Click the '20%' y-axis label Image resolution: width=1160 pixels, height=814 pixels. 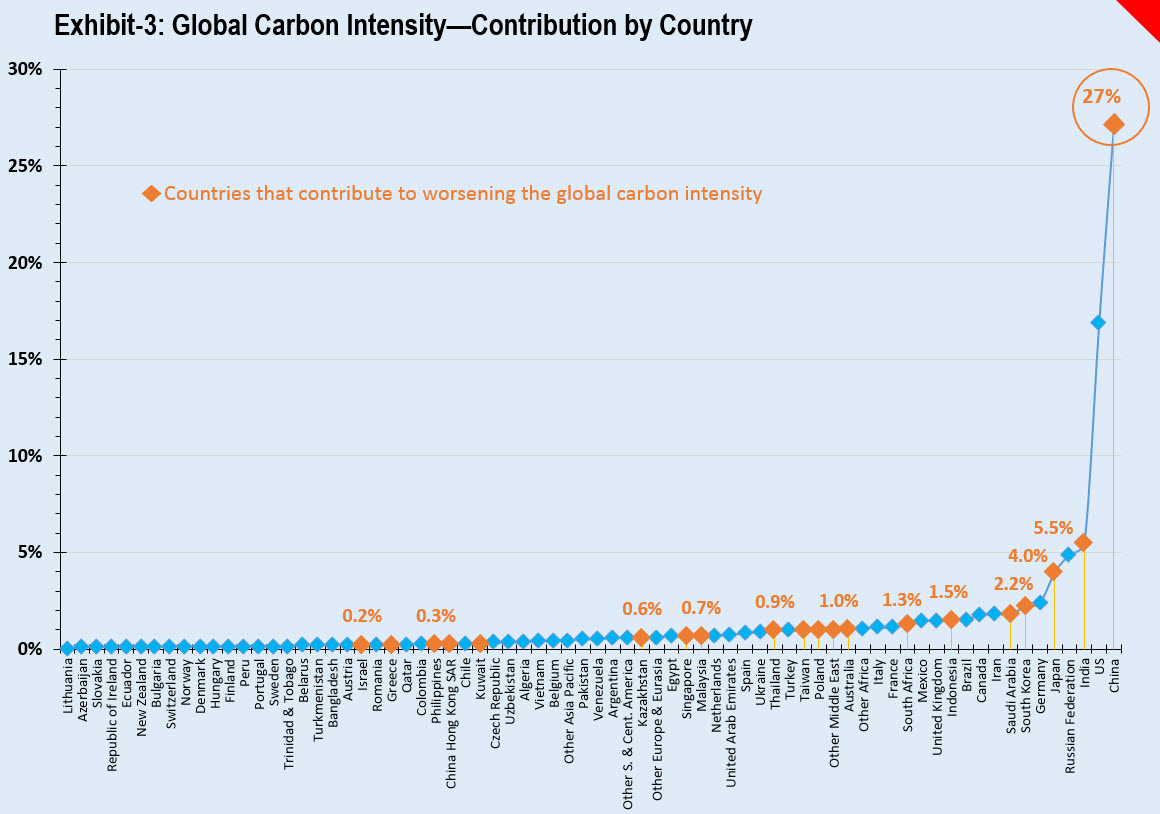point(25,263)
